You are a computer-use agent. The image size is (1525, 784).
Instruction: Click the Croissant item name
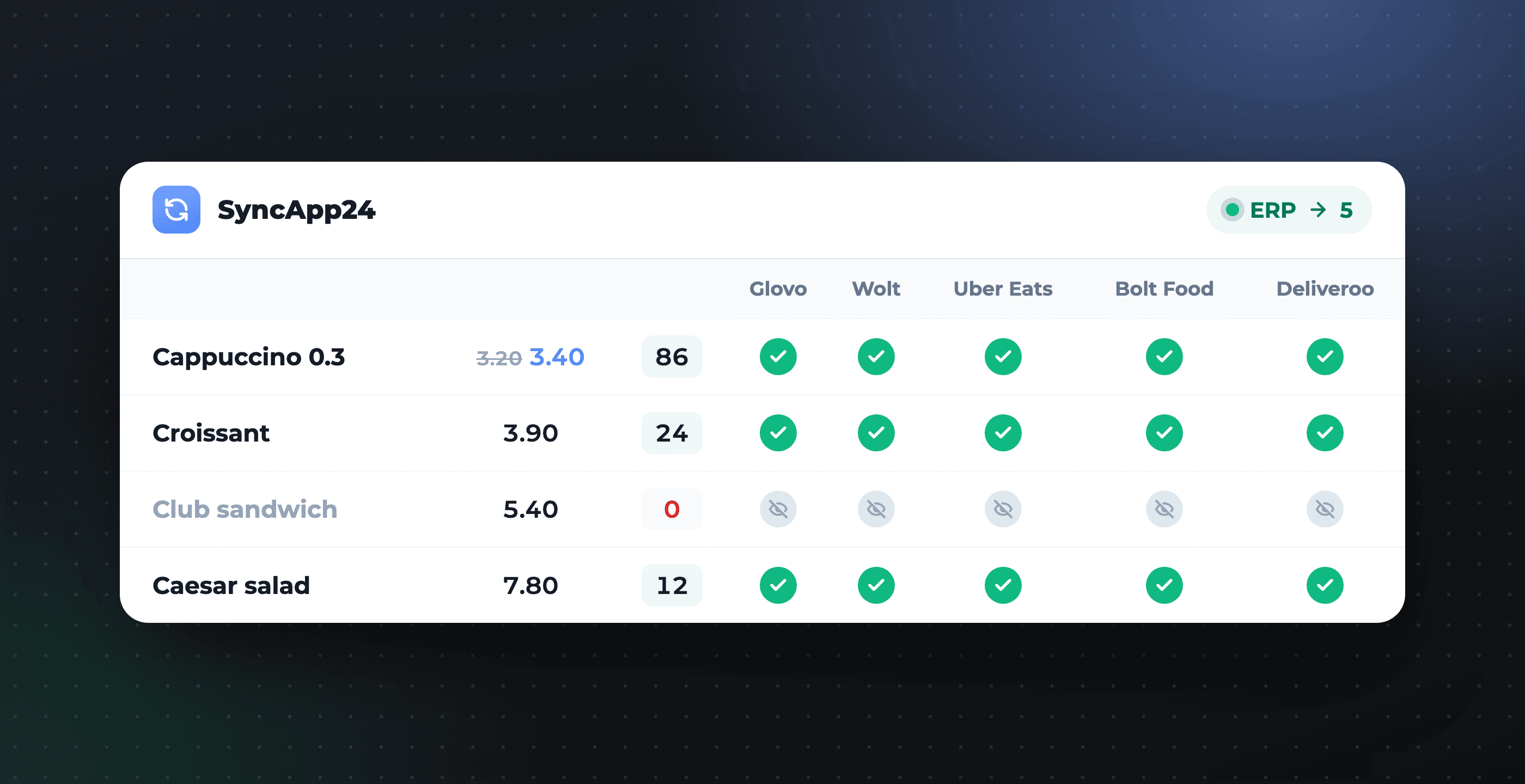211,433
